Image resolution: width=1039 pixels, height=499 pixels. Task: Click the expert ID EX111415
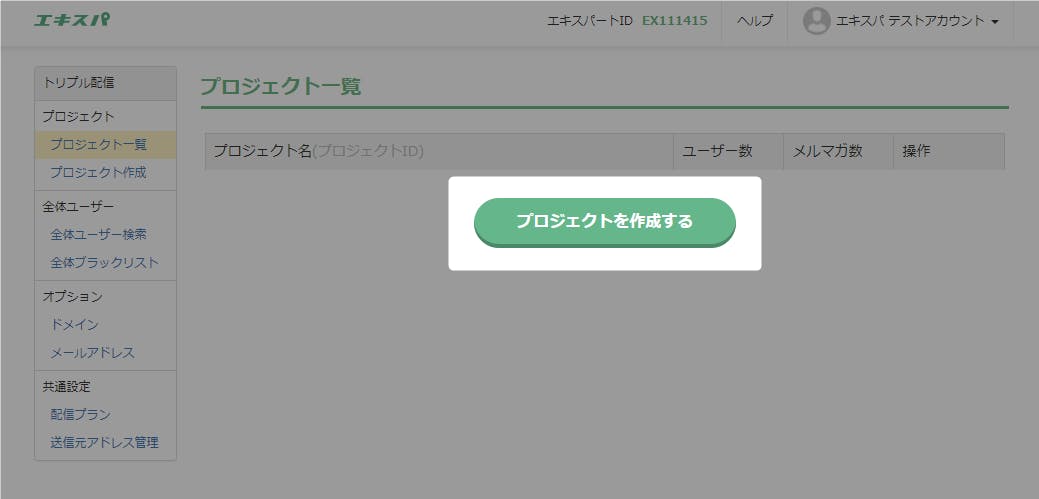(675, 21)
